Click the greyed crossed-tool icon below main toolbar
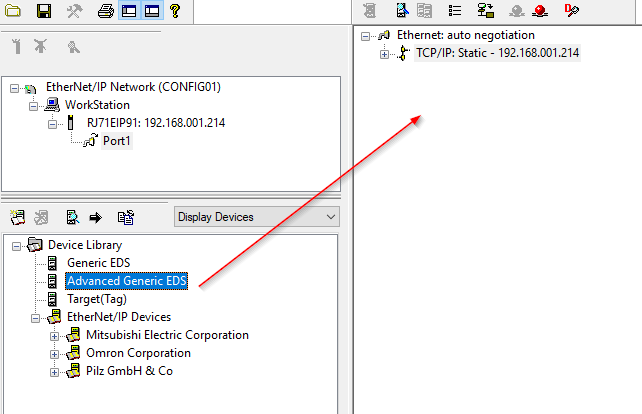The width and height of the screenshot is (642, 414). pyautogui.click(x=41, y=46)
